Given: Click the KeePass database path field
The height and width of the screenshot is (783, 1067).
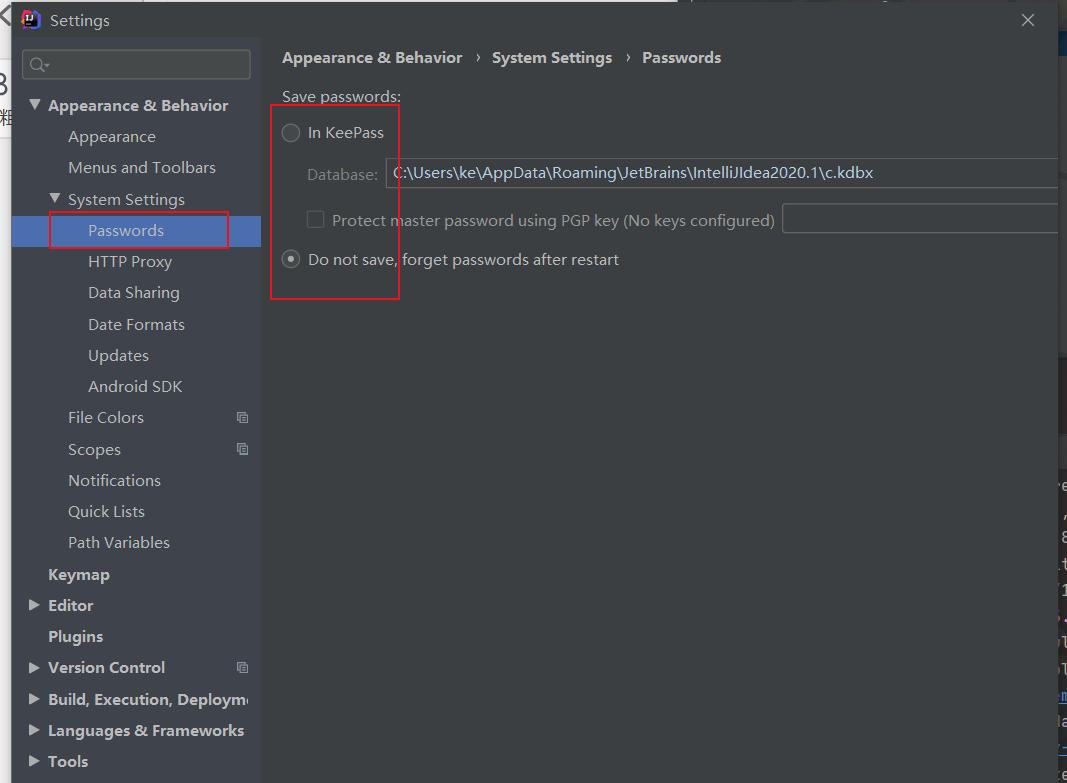Looking at the screenshot, I should coord(722,173).
